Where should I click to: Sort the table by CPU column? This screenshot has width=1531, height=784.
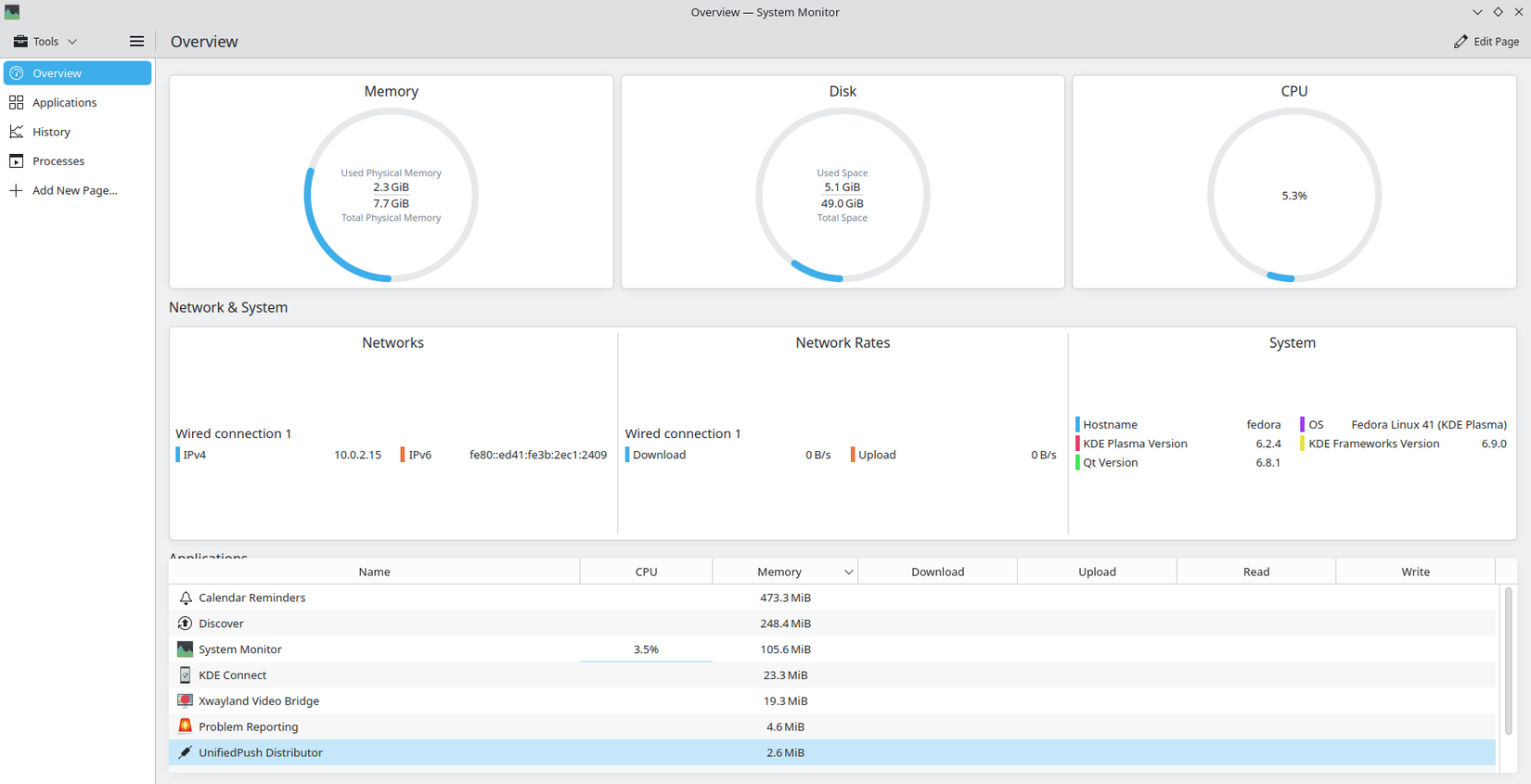(646, 572)
